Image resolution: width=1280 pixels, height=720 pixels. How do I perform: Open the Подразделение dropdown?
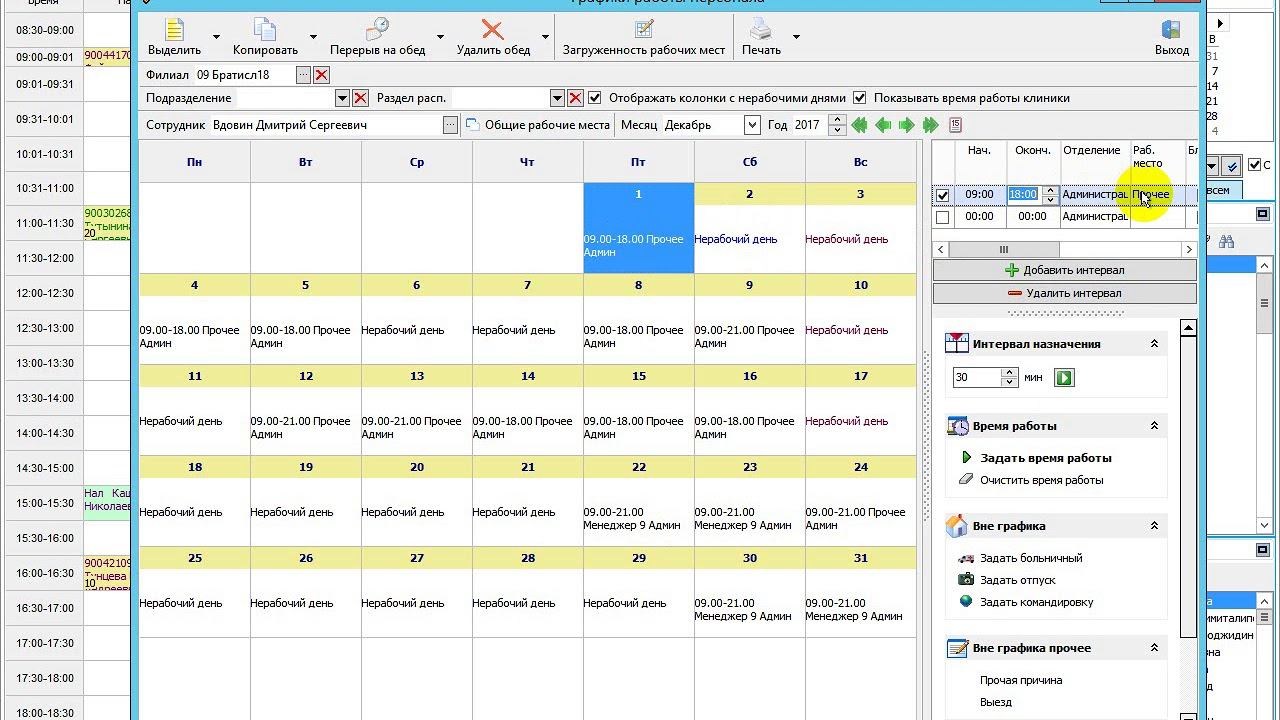pos(342,98)
